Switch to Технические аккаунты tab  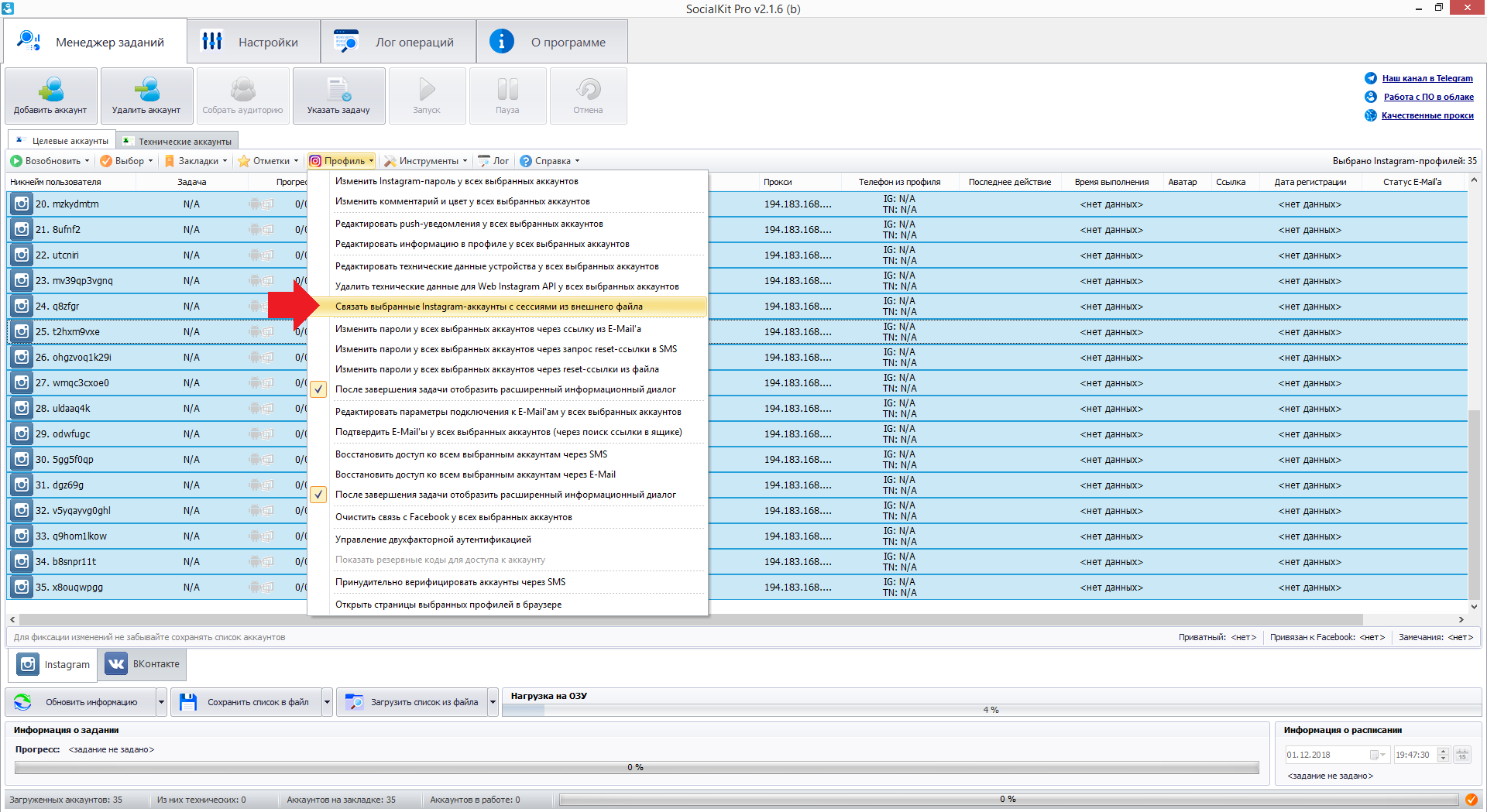178,141
